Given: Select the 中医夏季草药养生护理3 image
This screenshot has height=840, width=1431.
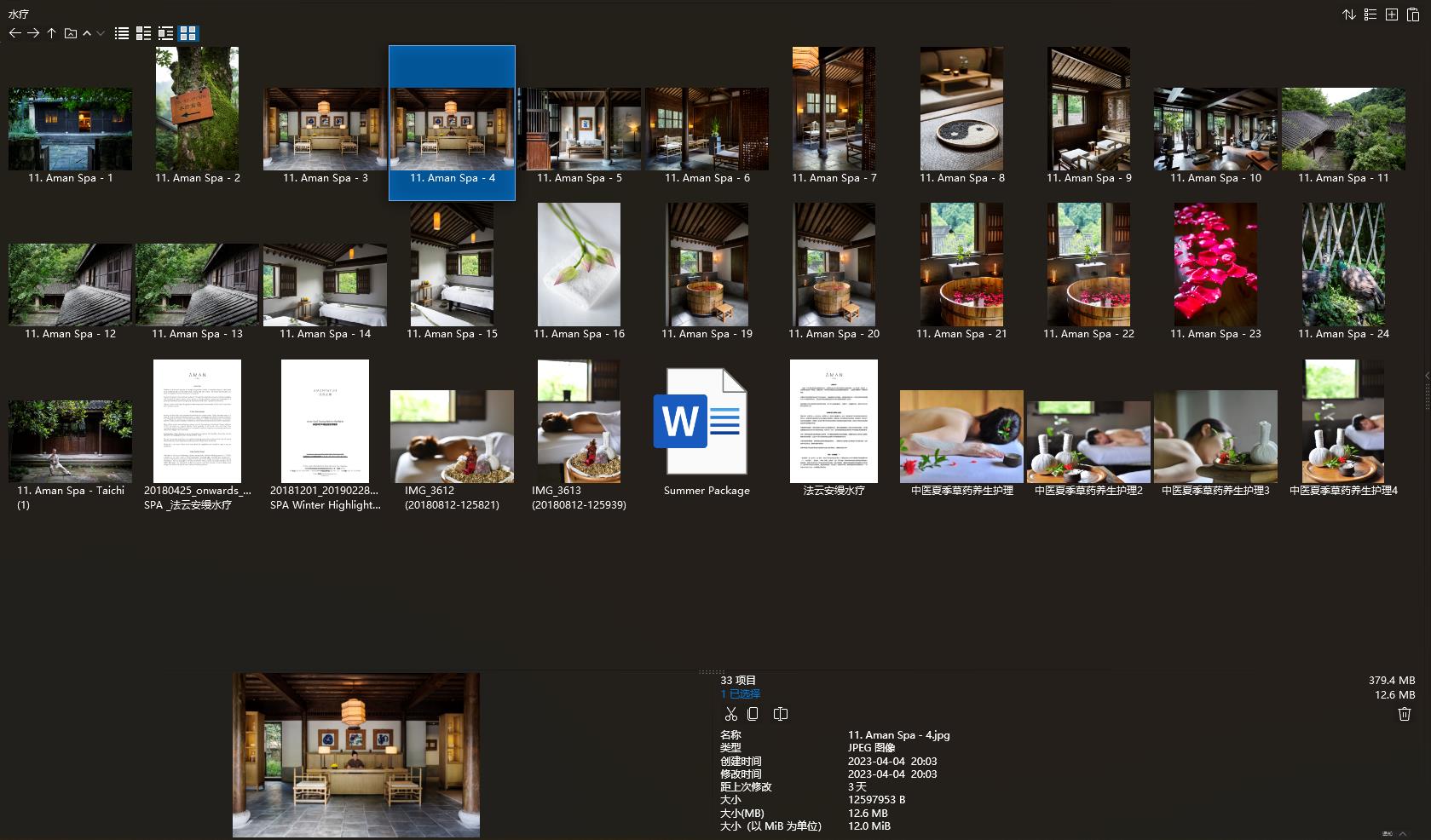Looking at the screenshot, I should pos(1215,436).
